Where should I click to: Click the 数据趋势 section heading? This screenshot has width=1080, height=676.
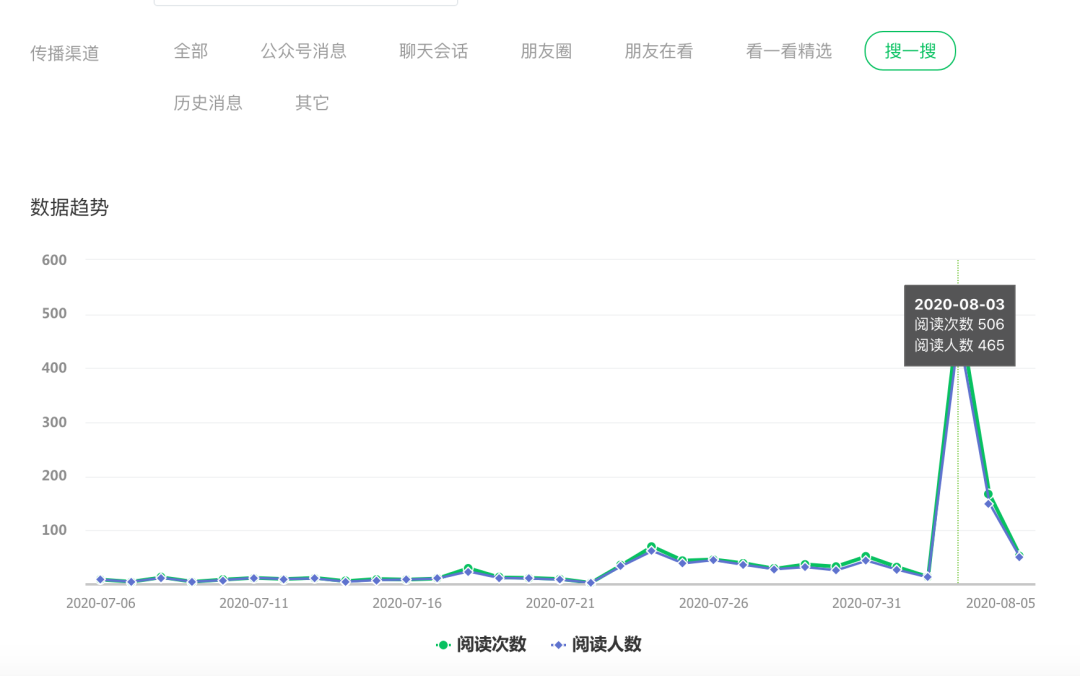click(69, 208)
